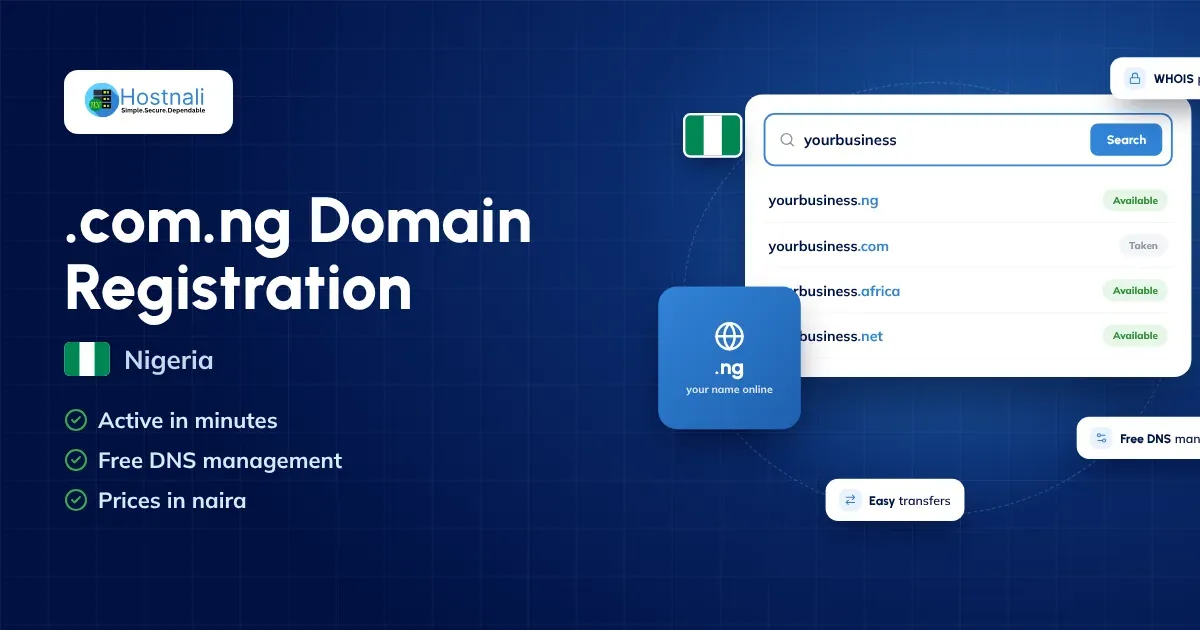Click the Nigeria country label
Viewport: 1200px width, 630px height.
[169, 360]
